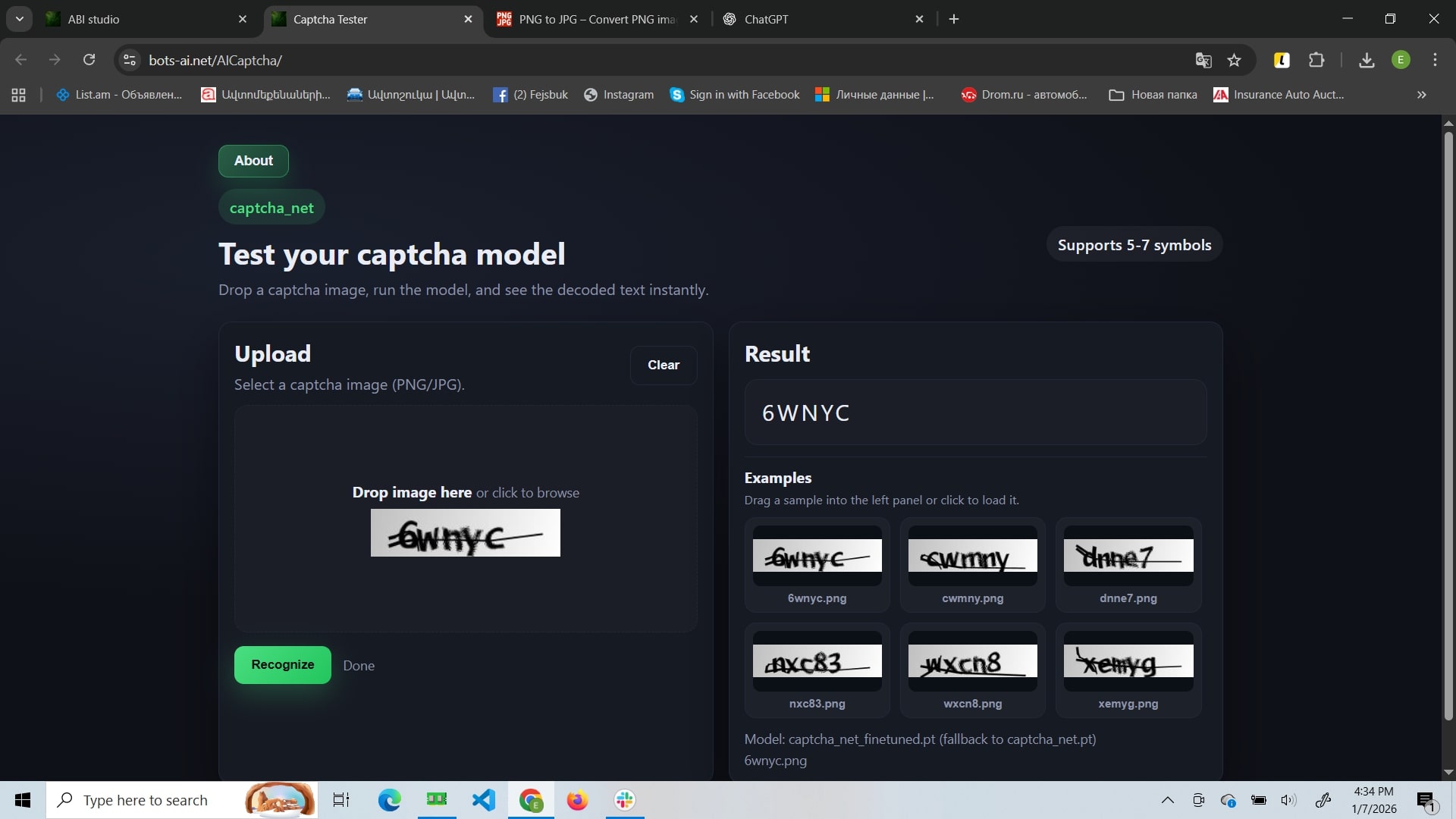Image resolution: width=1456 pixels, height=819 pixels.
Task: Bookmark this page with star icon
Action: (x=1234, y=60)
